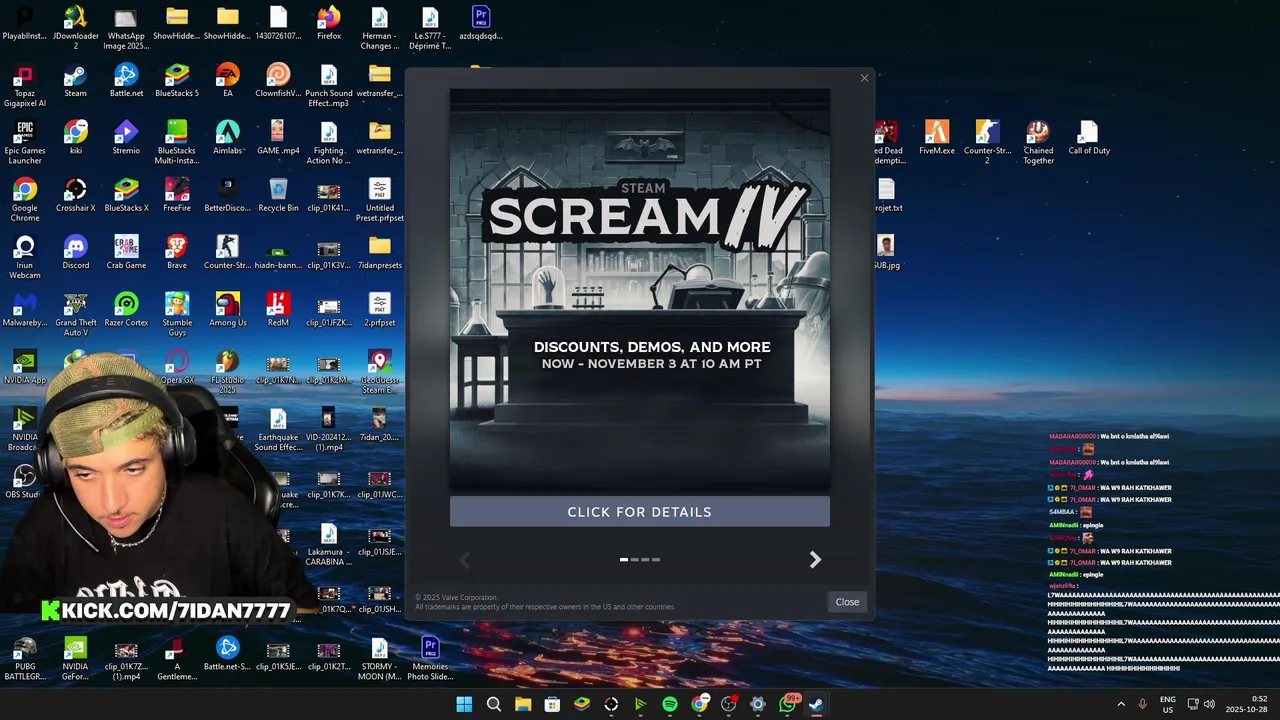Open taskbar Search
This screenshot has width=1280, height=720.
click(494, 704)
